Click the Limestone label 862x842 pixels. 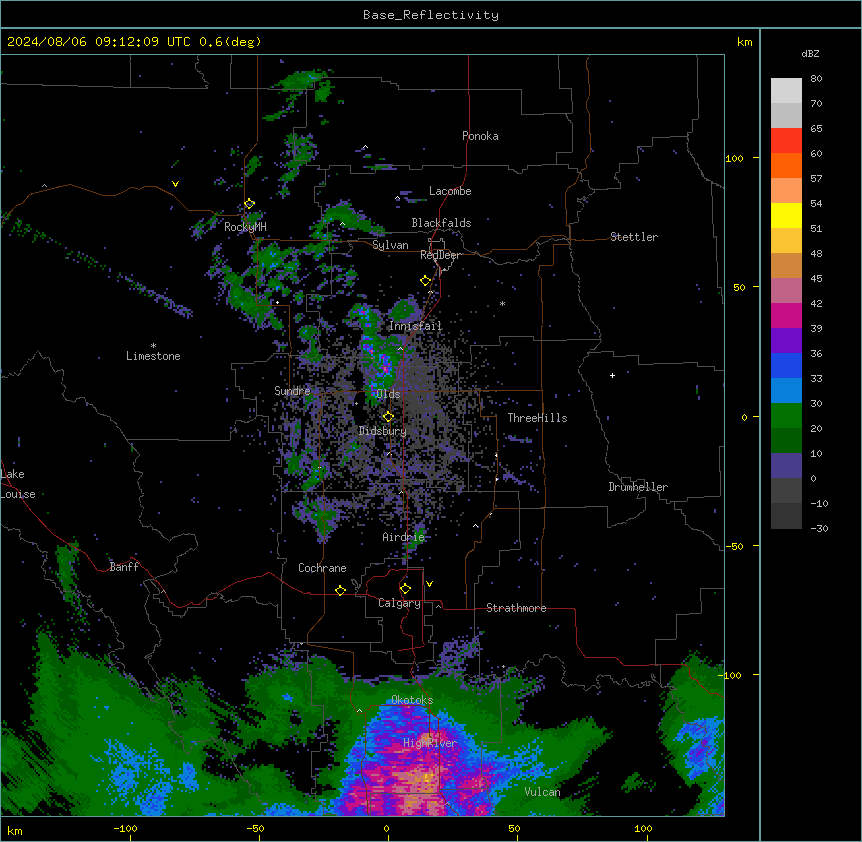153,356
